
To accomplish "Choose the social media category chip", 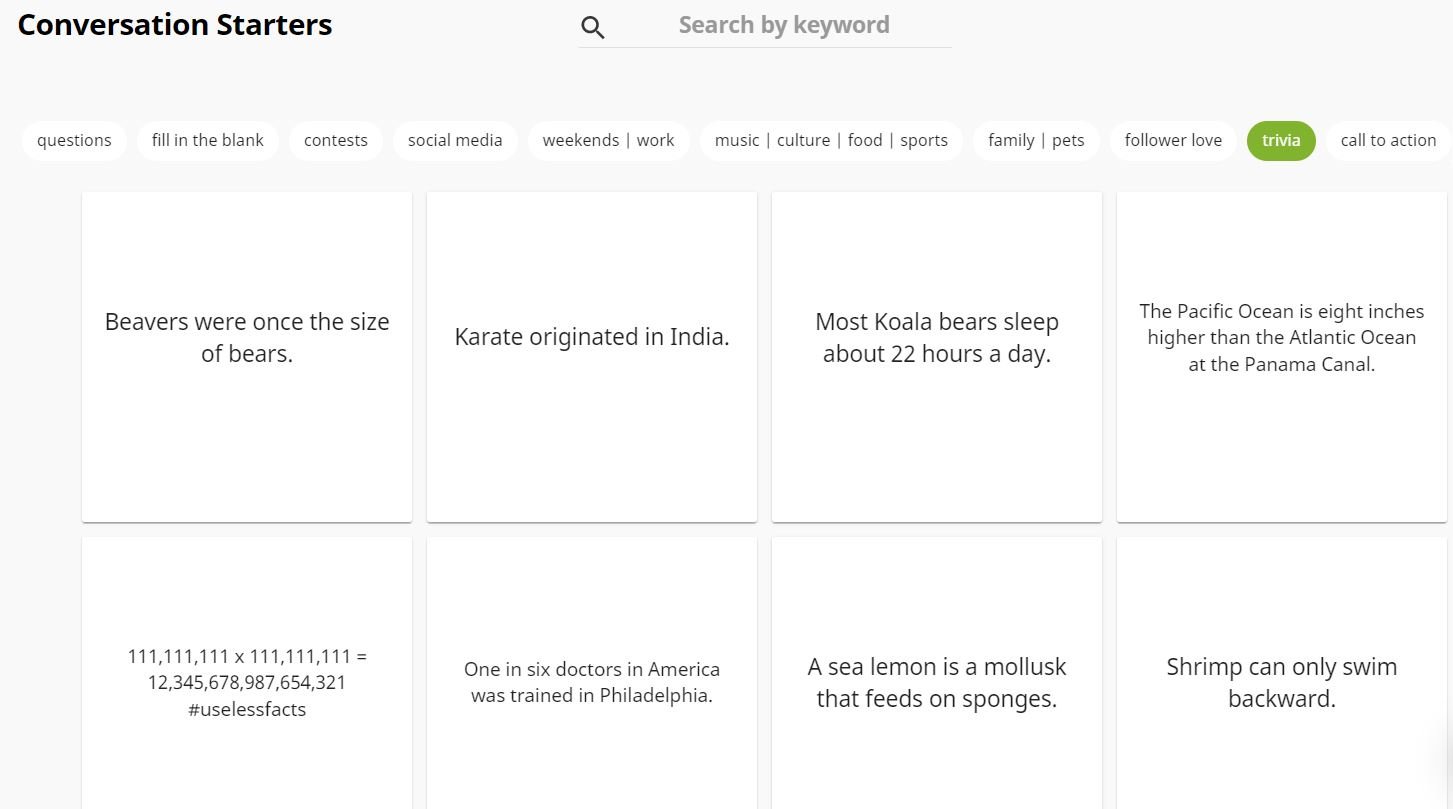I will (x=455, y=140).
